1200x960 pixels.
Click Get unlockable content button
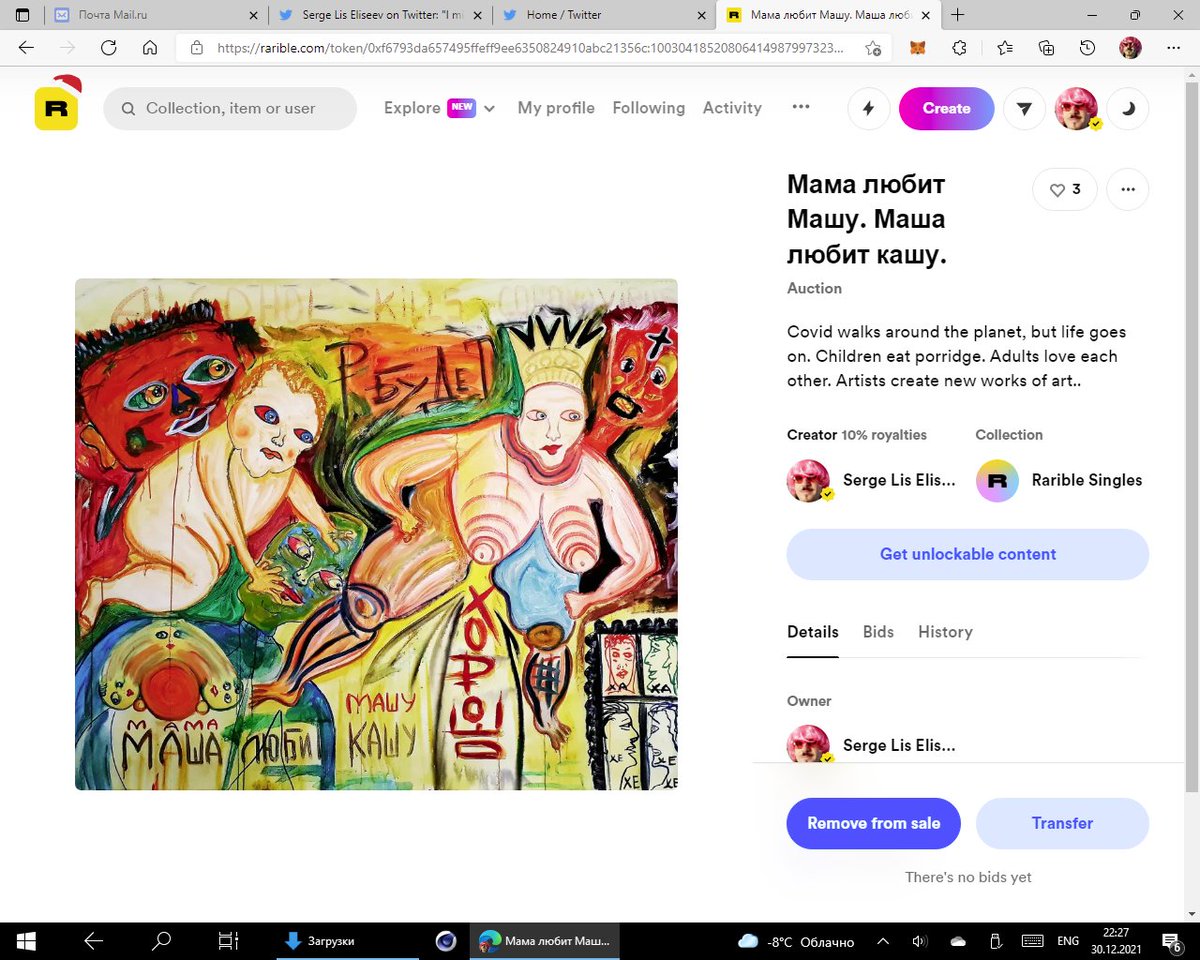point(968,554)
